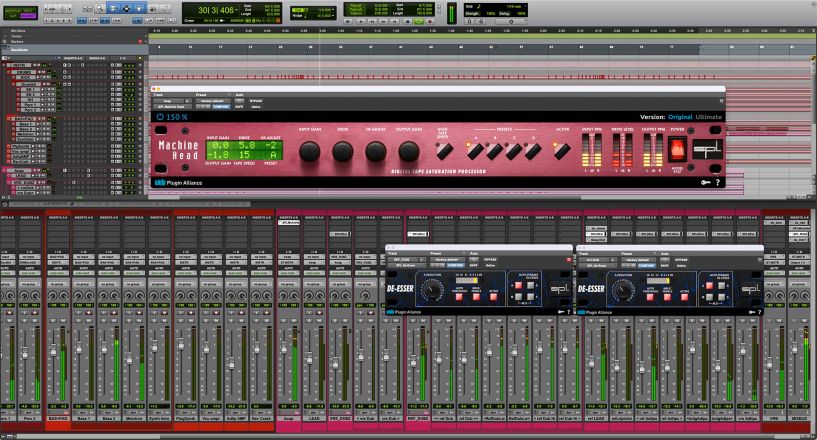Viewport: 817px width, 440px height.
Task: Click Bypass in the Machine Head header
Action: [x=256, y=101]
